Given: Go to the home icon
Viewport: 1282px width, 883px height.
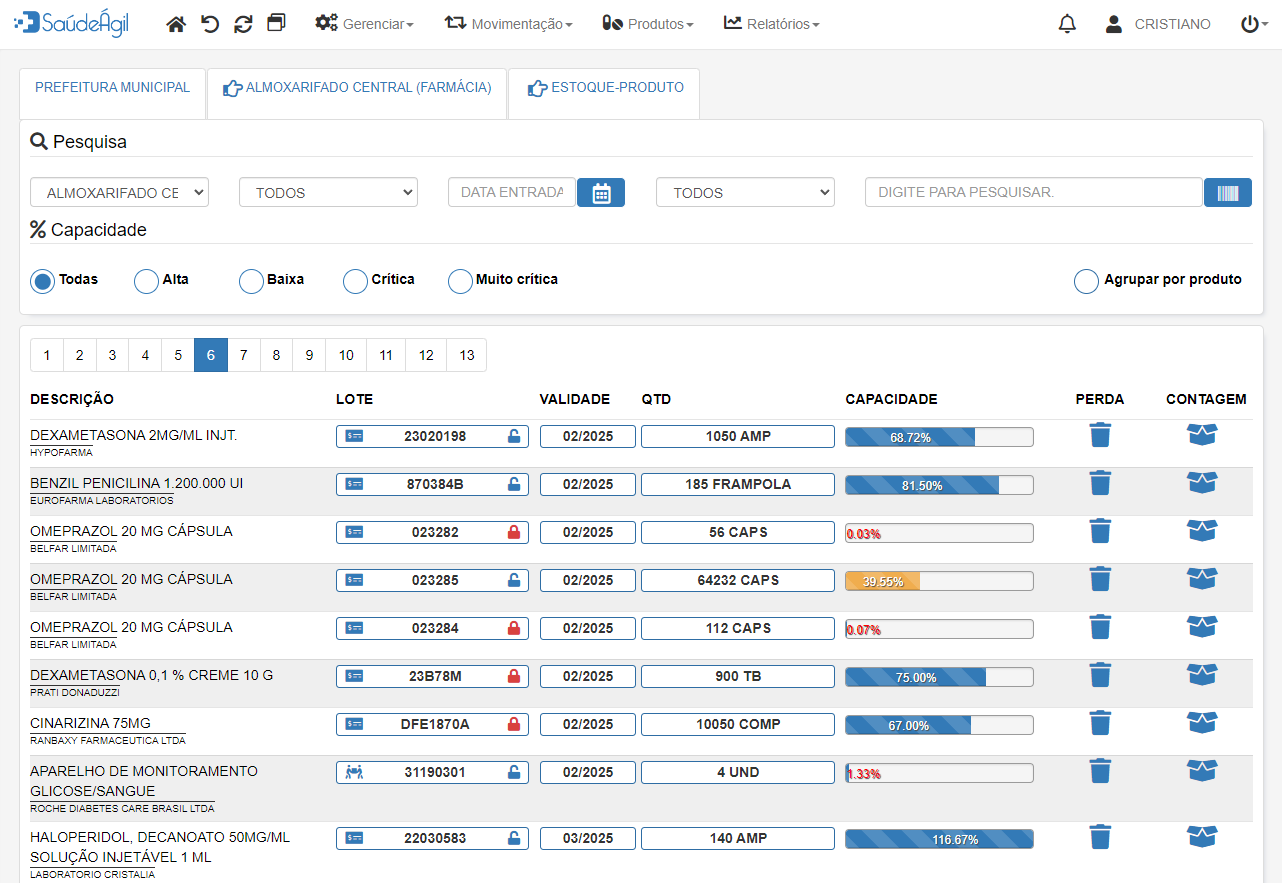Looking at the screenshot, I should 176,24.
